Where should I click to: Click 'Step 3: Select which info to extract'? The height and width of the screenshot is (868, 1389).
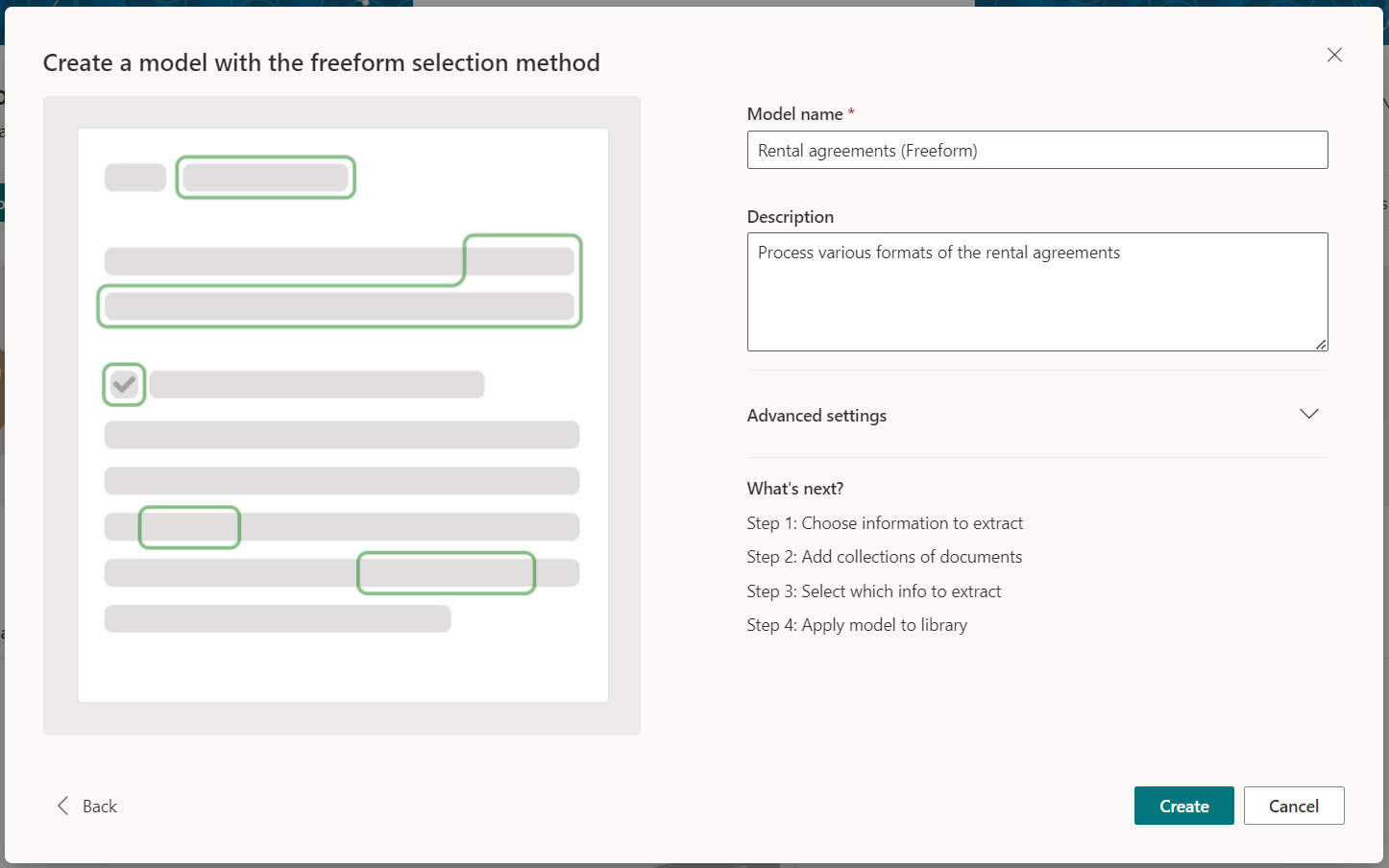pos(874,591)
